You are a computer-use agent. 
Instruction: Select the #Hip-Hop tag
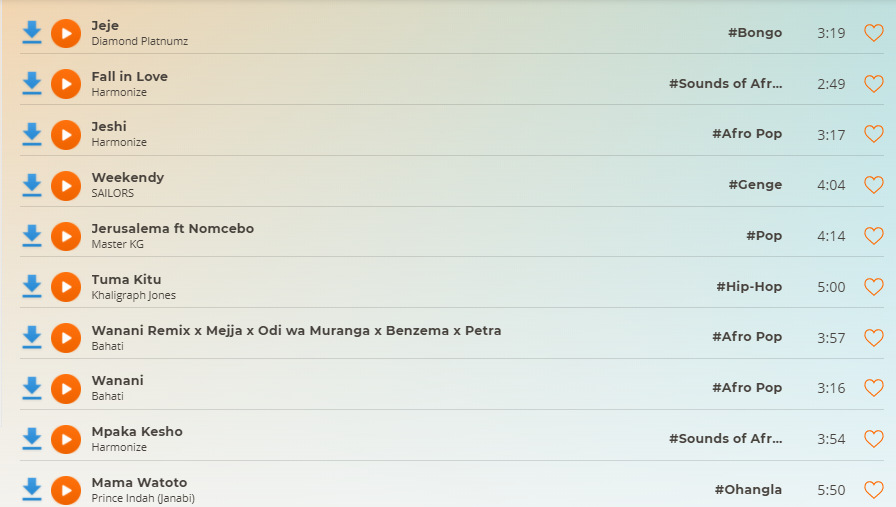749,286
